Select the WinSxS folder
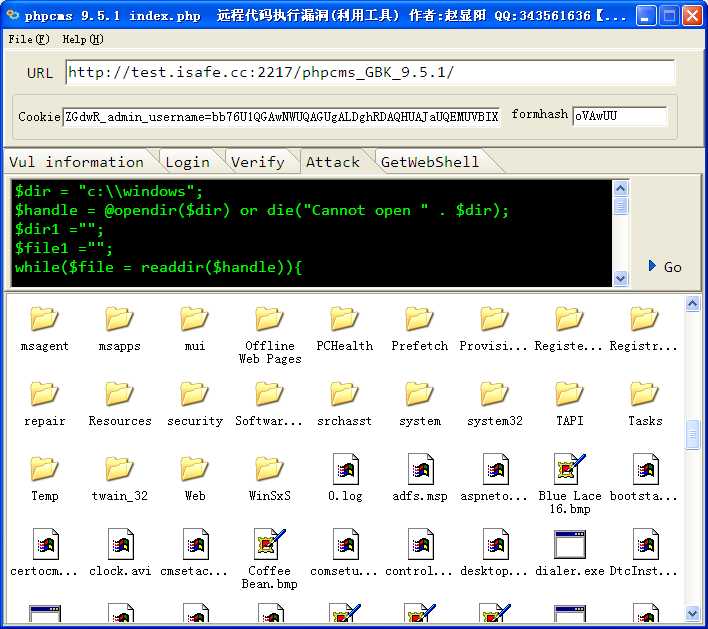Screen dimensions: 708x629 tap(269, 468)
